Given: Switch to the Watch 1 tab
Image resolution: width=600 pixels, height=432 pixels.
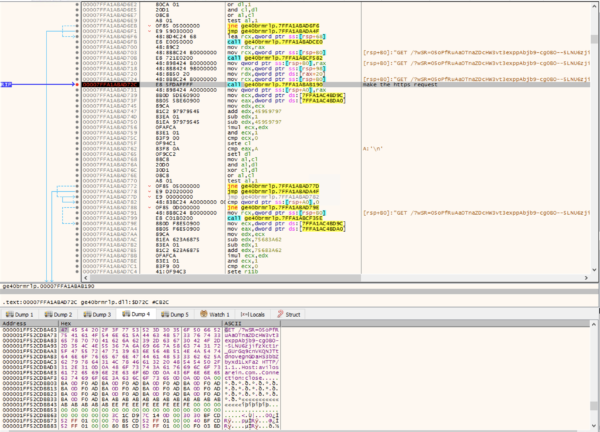Looking at the screenshot, I should coord(215,315).
